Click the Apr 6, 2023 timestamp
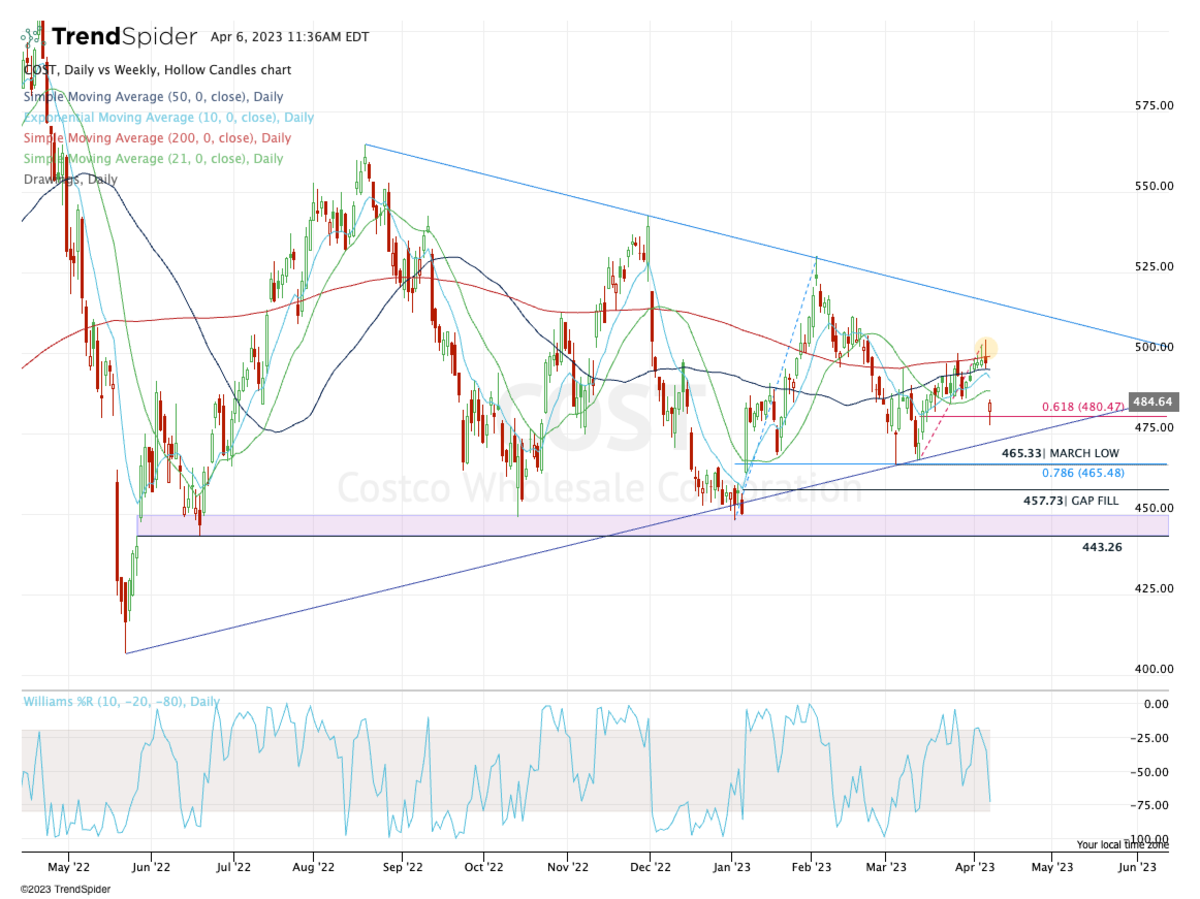This screenshot has height=899, width=1200. point(290,37)
